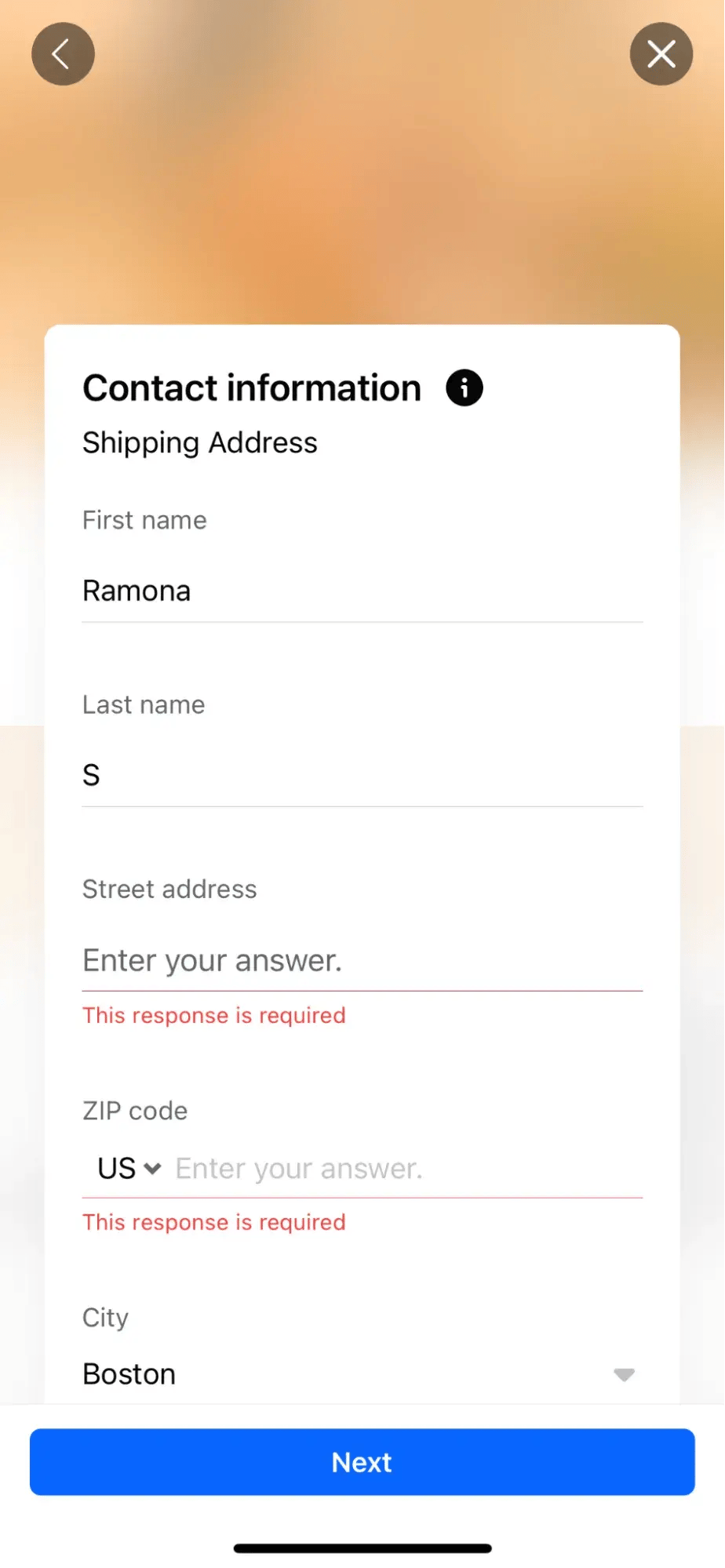Tap the Street address label
The image size is (725, 1568).
[169, 889]
